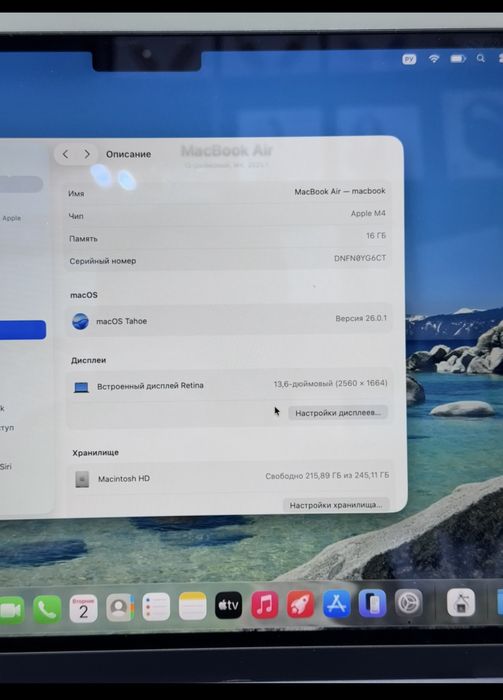Click the macOS Tahoe round logo icon
Image resolution: width=503 pixels, height=700 pixels.
pos(80,321)
